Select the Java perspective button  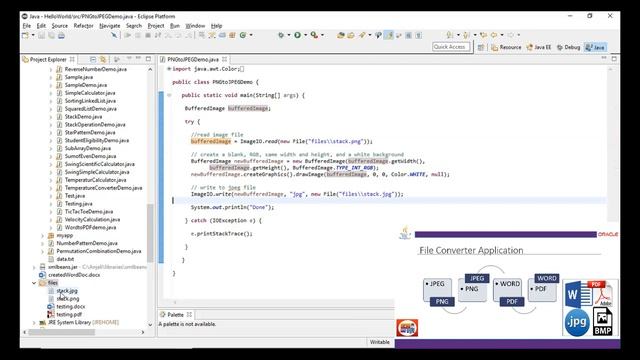(595, 47)
